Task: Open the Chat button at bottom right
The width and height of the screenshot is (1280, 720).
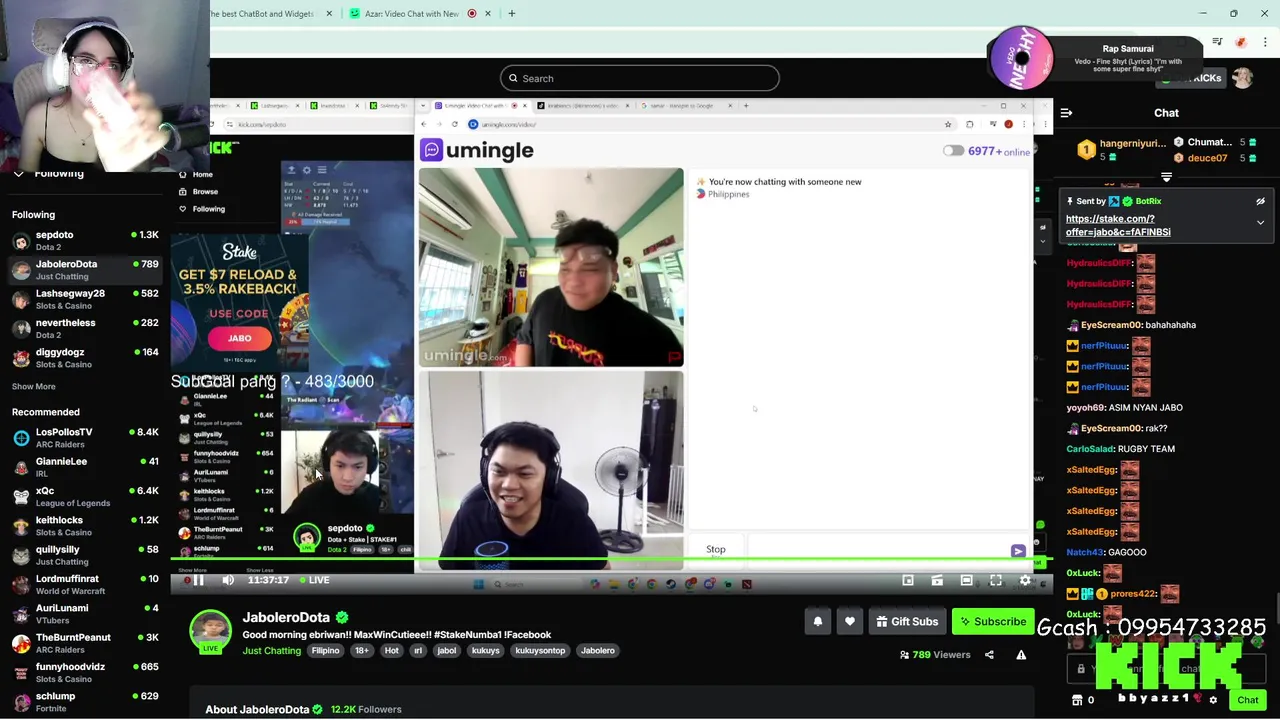Action: [x=1247, y=700]
